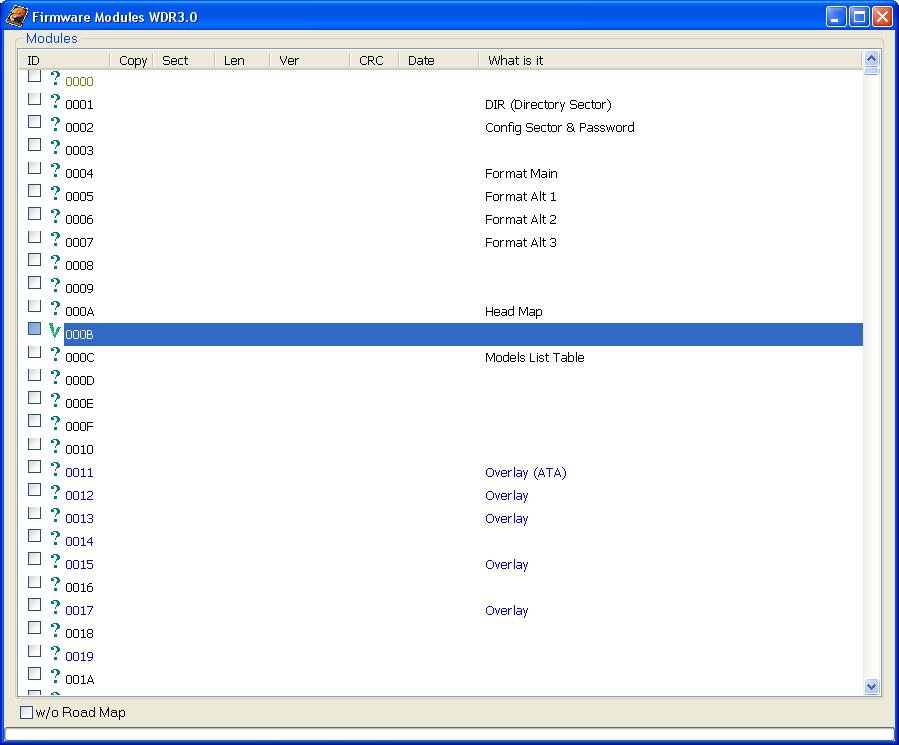Click the scroll down arrow of the modules list

(871, 687)
